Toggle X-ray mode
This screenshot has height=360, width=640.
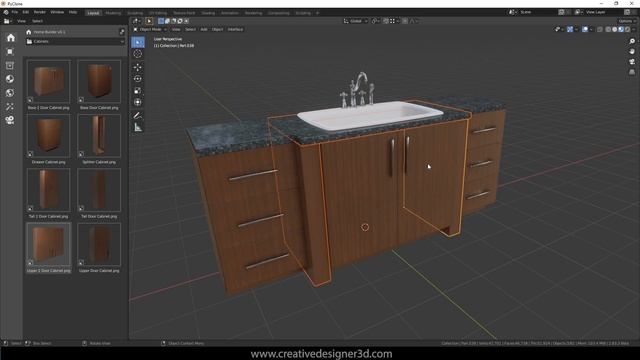600,29
